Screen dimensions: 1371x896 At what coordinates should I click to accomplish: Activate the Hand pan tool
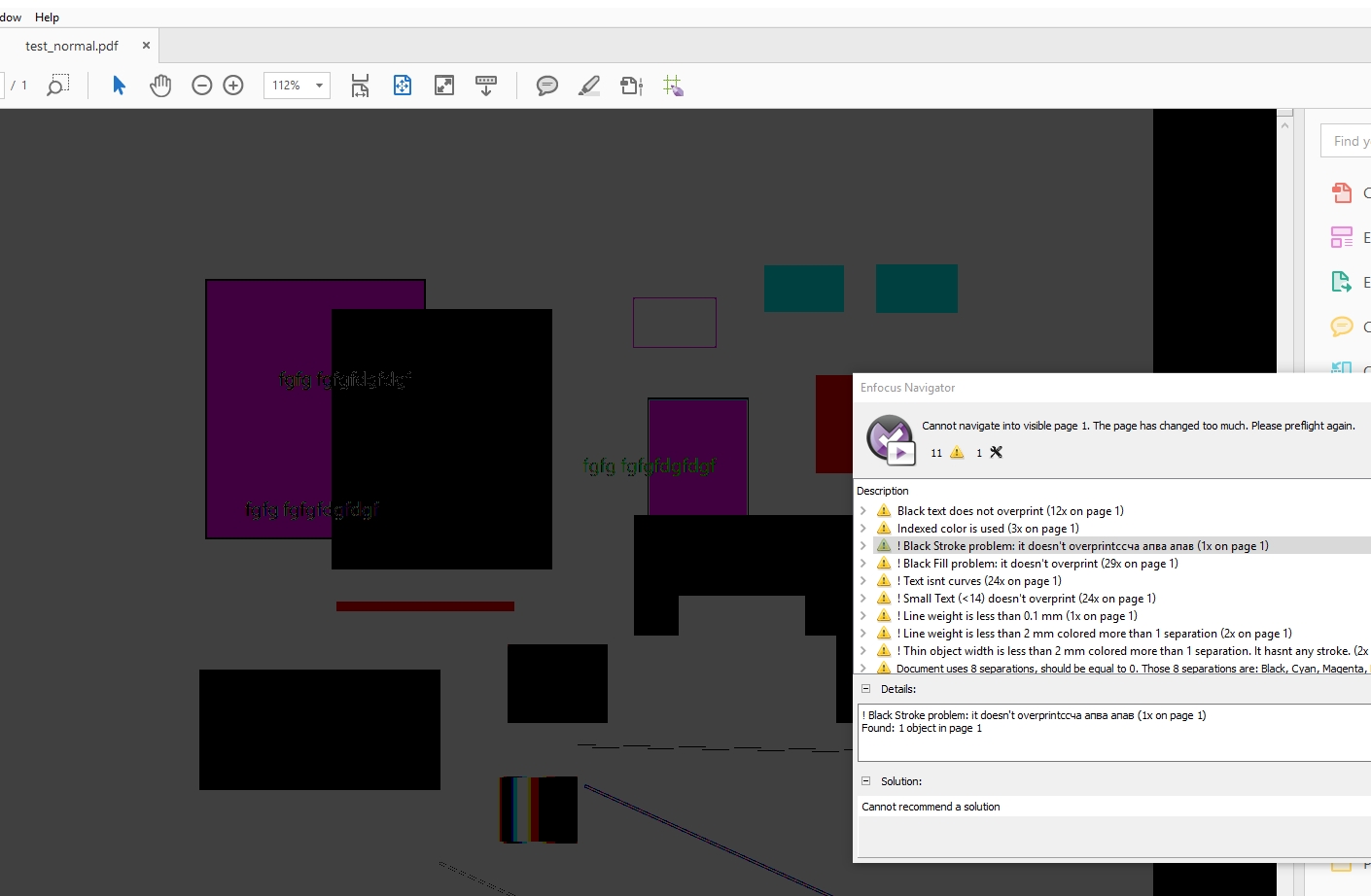(160, 86)
